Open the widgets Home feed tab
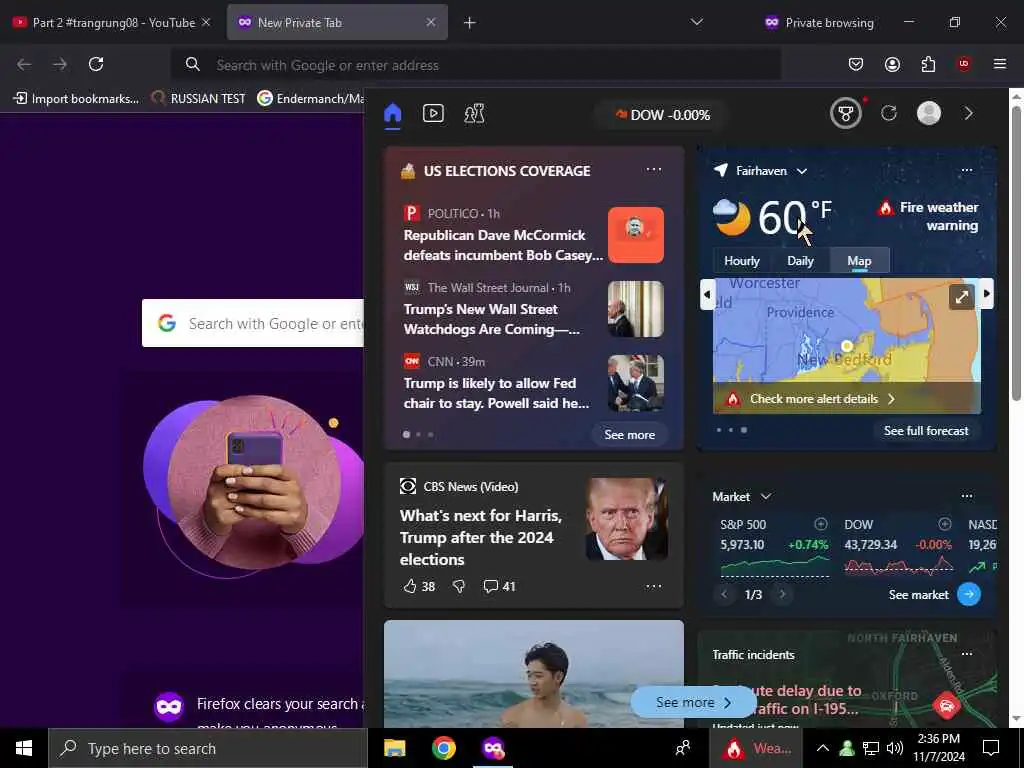This screenshot has height=768, width=1024. [x=392, y=114]
